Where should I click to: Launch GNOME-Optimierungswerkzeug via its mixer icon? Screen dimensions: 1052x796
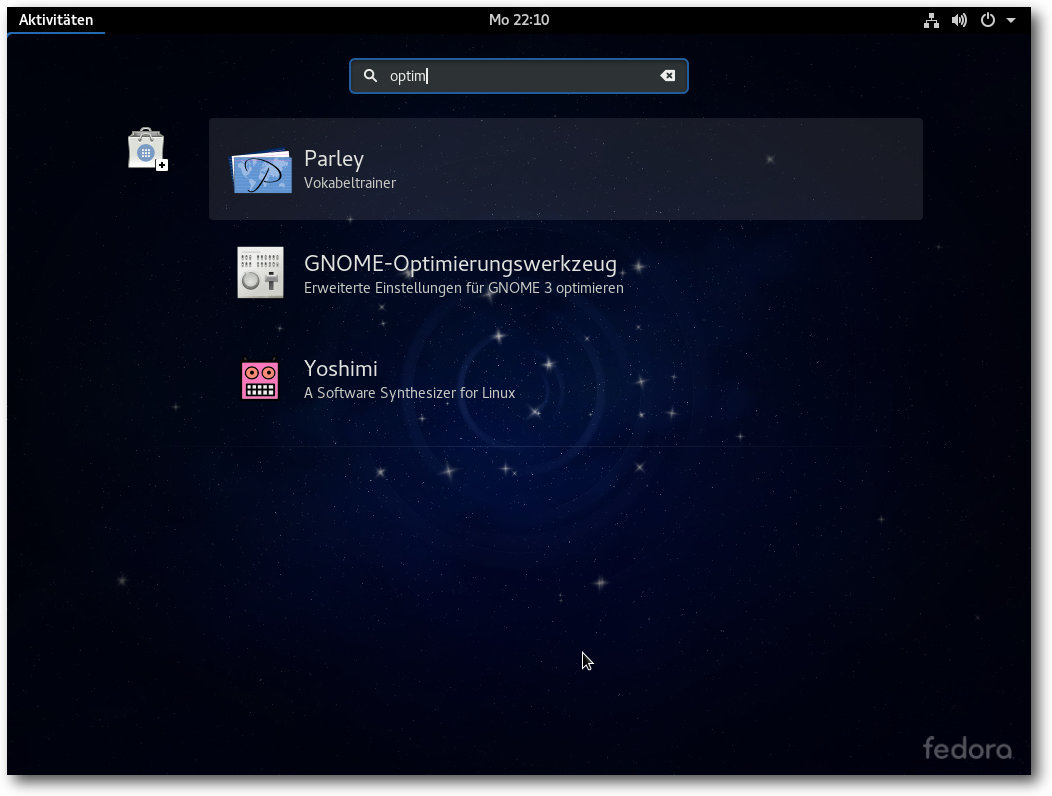pyautogui.click(x=260, y=273)
